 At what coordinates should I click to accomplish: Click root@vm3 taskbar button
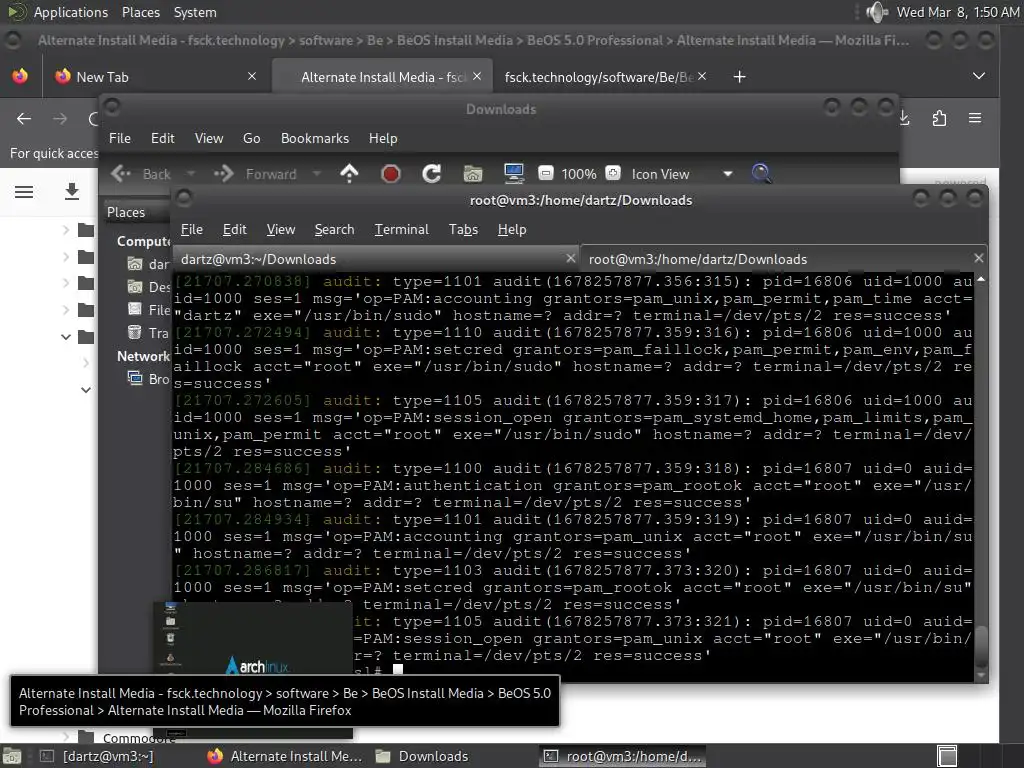[x=623, y=756]
